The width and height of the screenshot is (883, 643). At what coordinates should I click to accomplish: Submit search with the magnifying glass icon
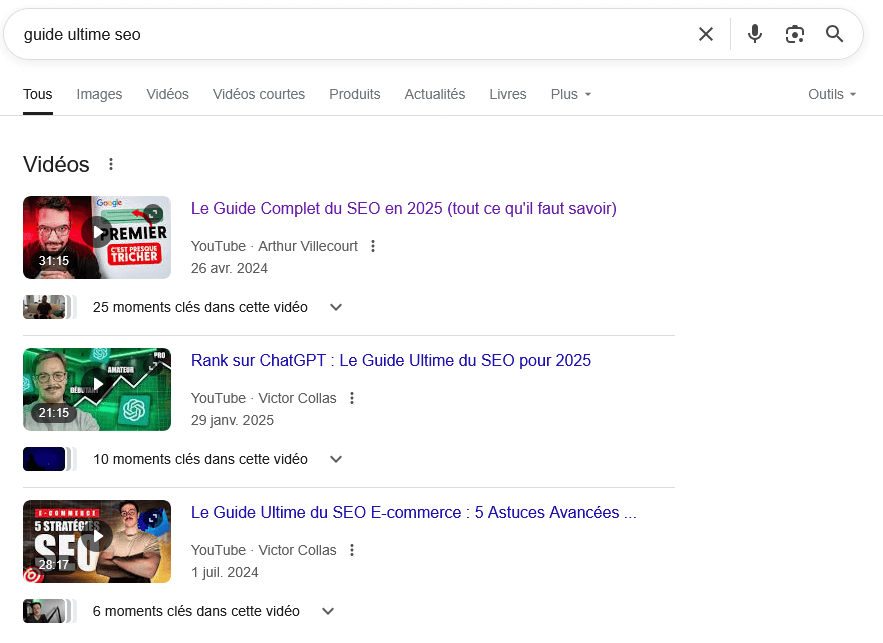click(x=835, y=34)
